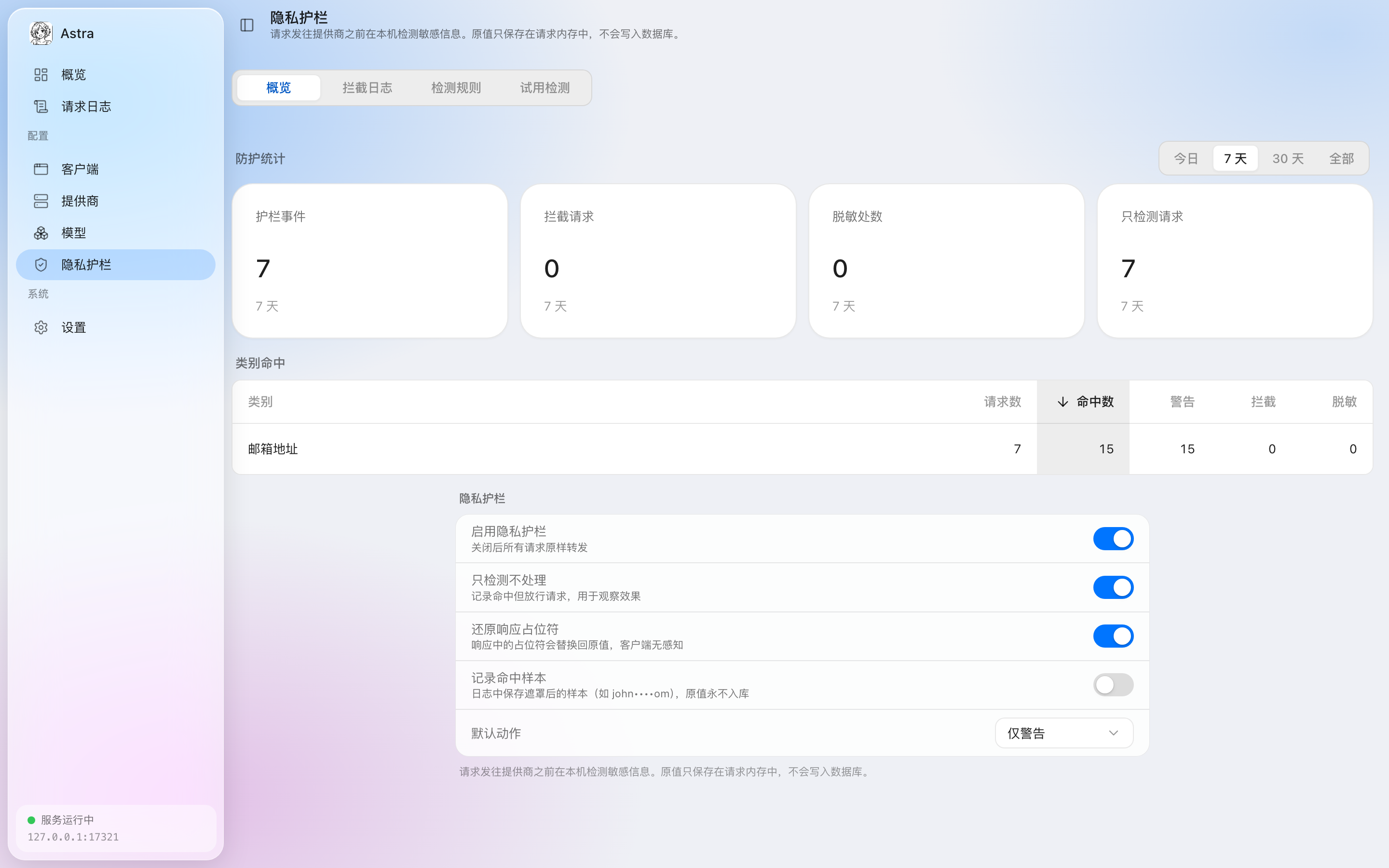Viewport: 1389px width, 868px height.
Task: Click the 设置 gear icon
Action: (x=41, y=327)
